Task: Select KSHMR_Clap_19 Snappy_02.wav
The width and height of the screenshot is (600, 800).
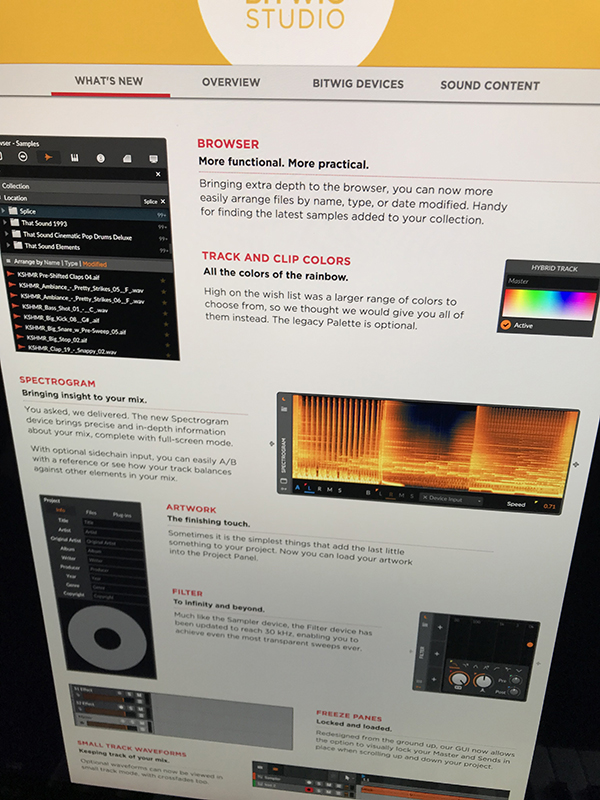Action: (72, 351)
